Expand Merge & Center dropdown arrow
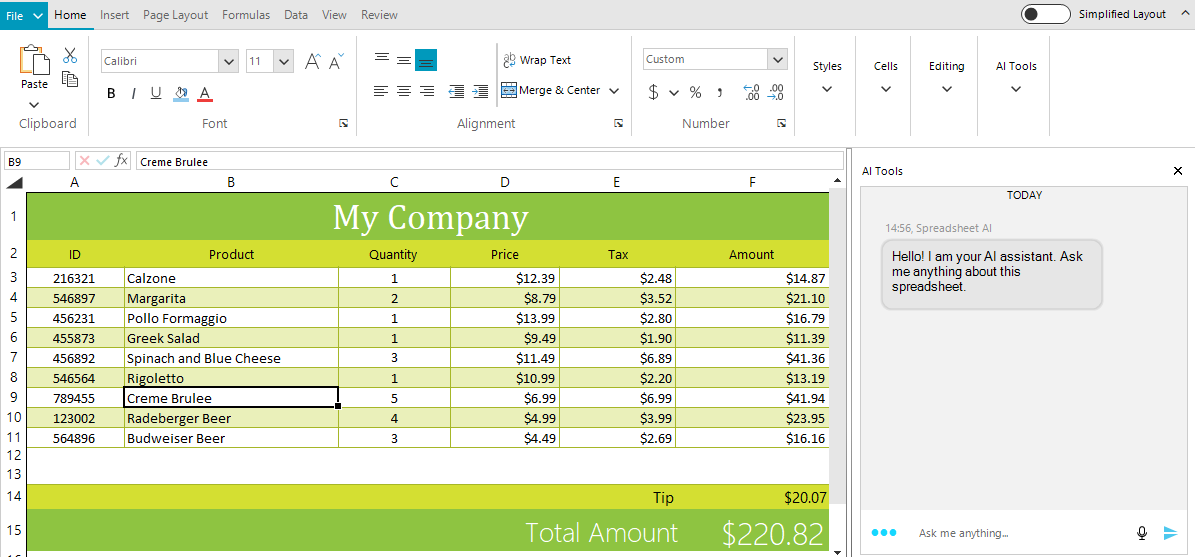The image size is (1195, 557). 614,91
